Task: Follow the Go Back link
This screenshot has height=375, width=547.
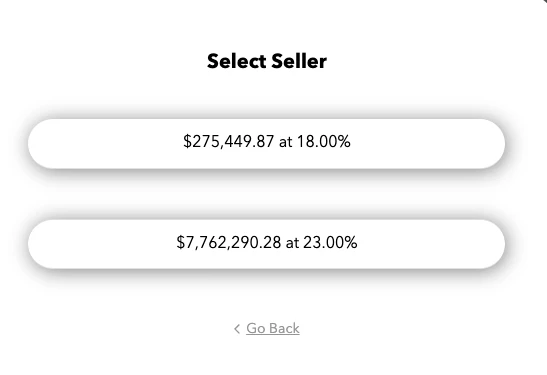Action: click(273, 328)
